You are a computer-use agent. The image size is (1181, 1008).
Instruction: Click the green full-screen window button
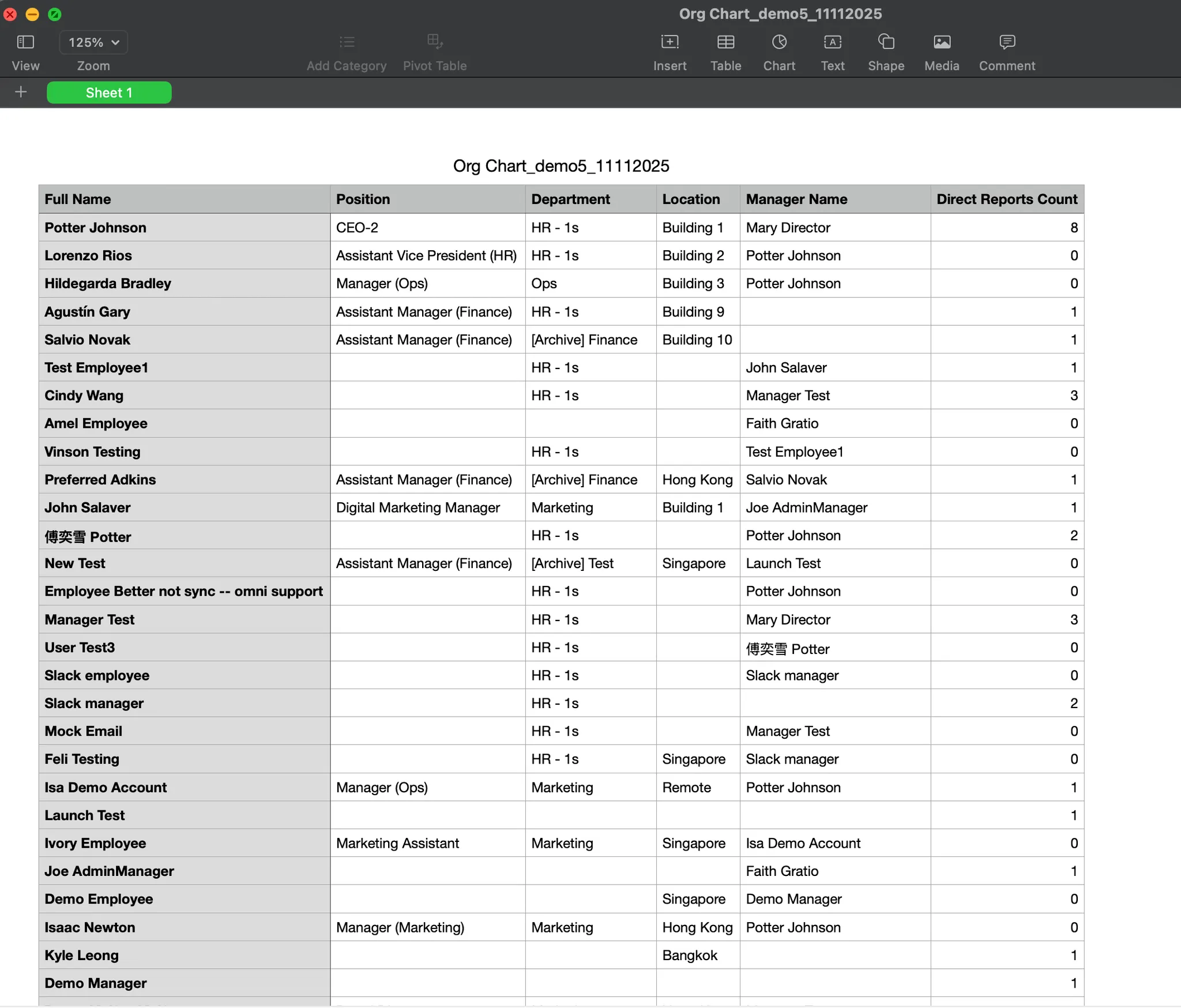click(55, 14)
